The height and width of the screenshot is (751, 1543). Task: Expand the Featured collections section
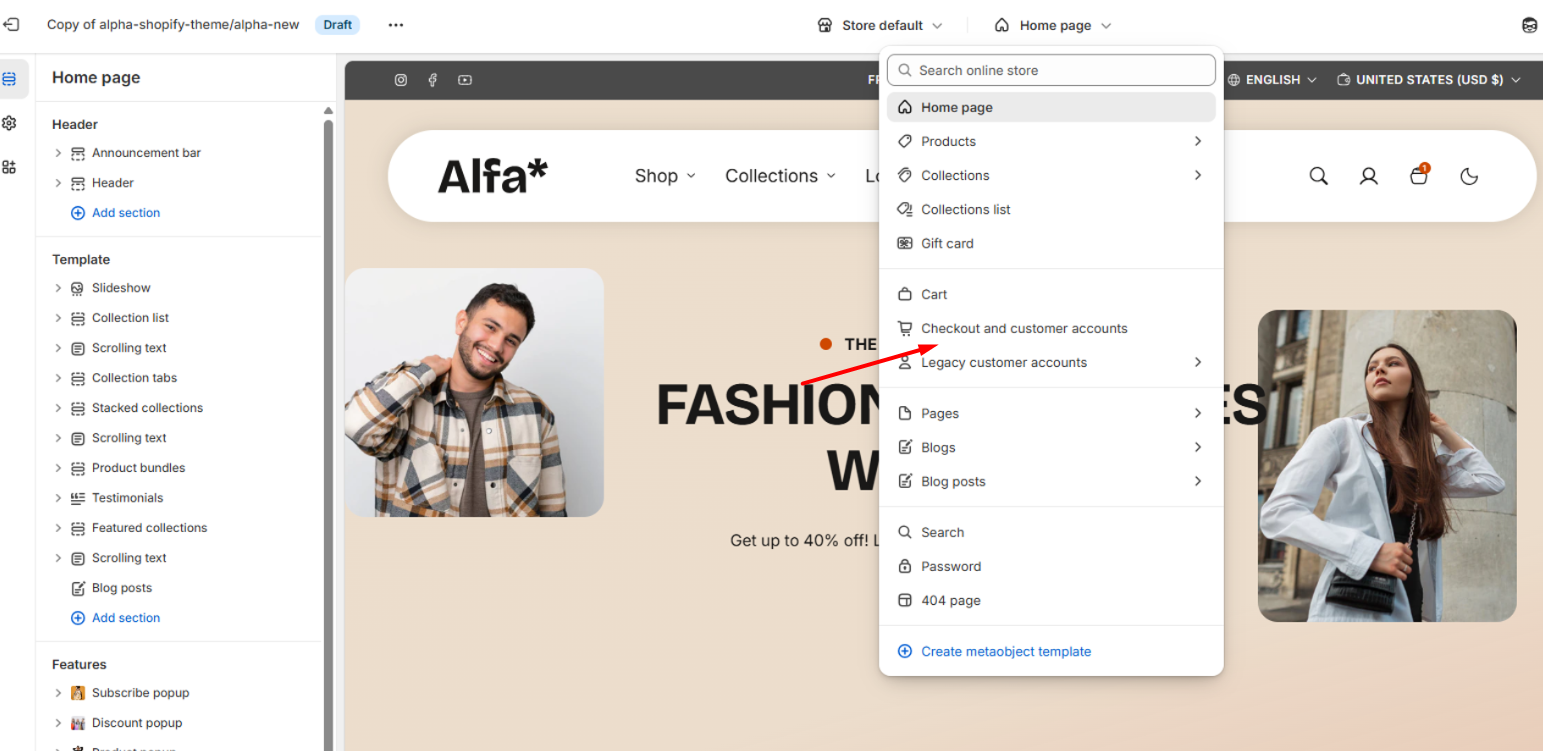pyautogui.click(x=58, y=528)
